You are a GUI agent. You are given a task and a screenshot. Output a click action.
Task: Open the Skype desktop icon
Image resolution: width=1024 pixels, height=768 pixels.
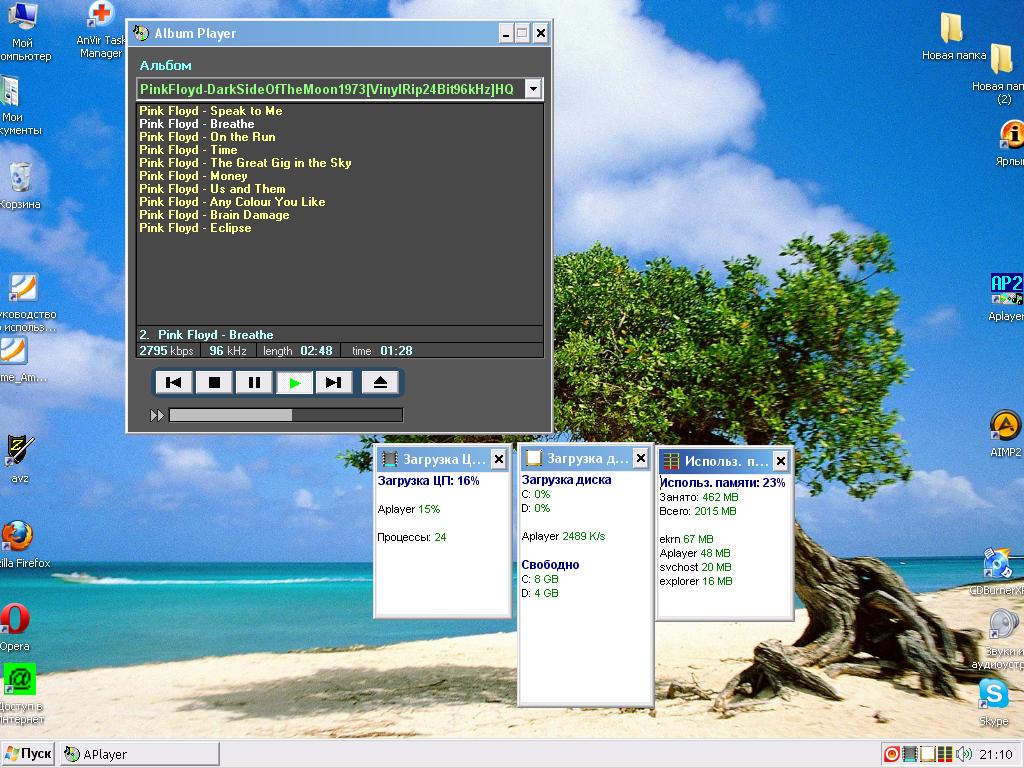point(993,694)
